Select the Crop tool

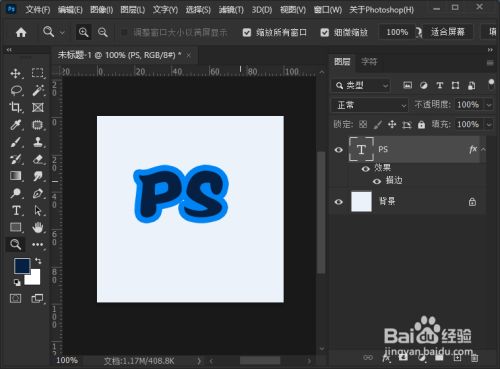(x=15, y=107)
